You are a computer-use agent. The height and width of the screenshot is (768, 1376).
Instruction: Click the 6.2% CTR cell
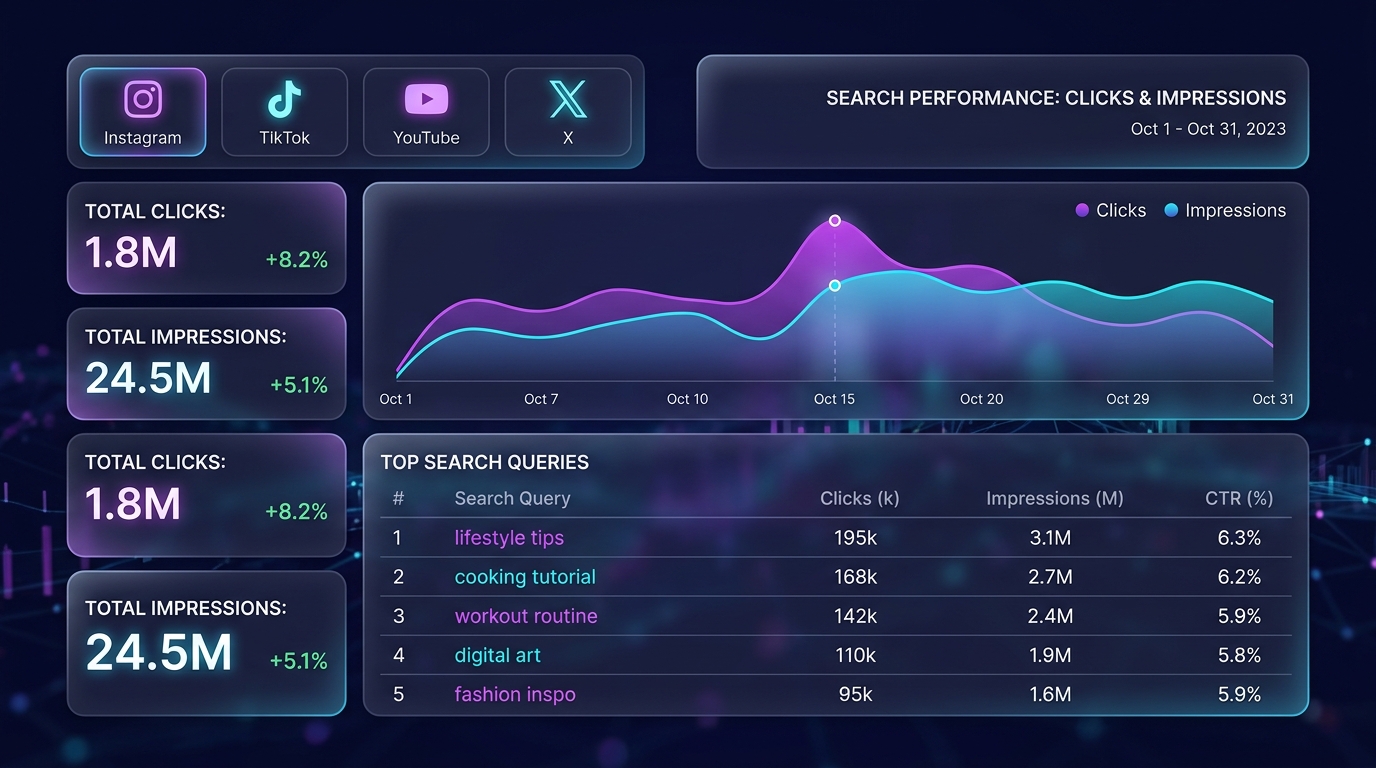[1239, 577]
